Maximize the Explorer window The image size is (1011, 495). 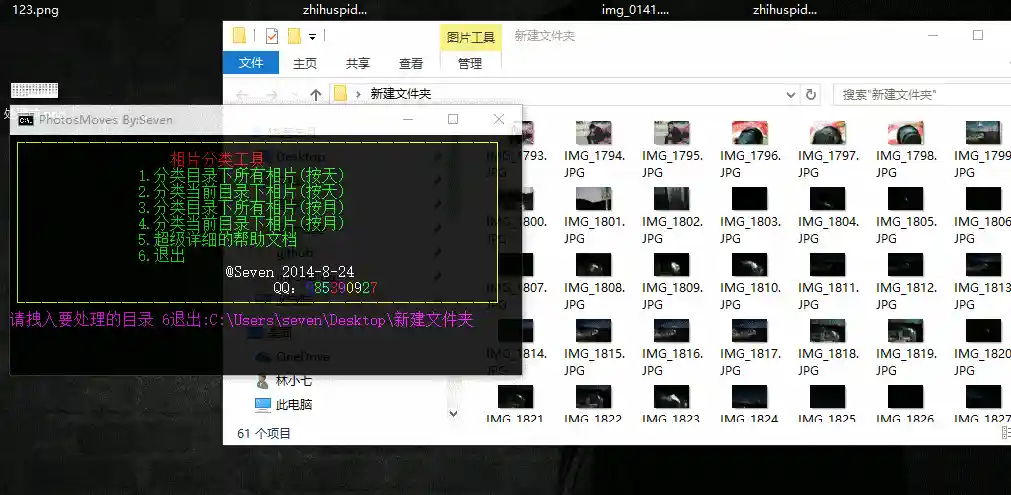pos(977,35)
